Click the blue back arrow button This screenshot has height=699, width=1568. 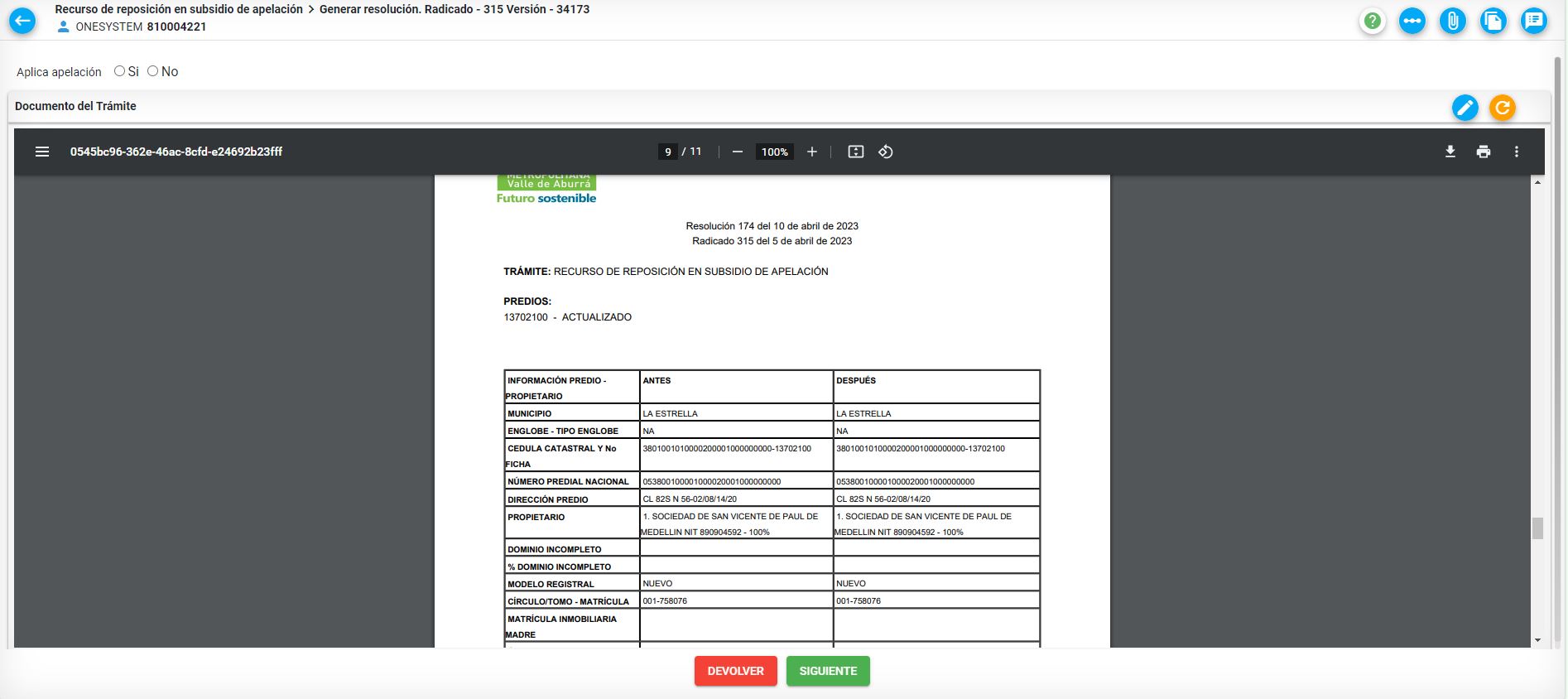(x=22, y=21)
